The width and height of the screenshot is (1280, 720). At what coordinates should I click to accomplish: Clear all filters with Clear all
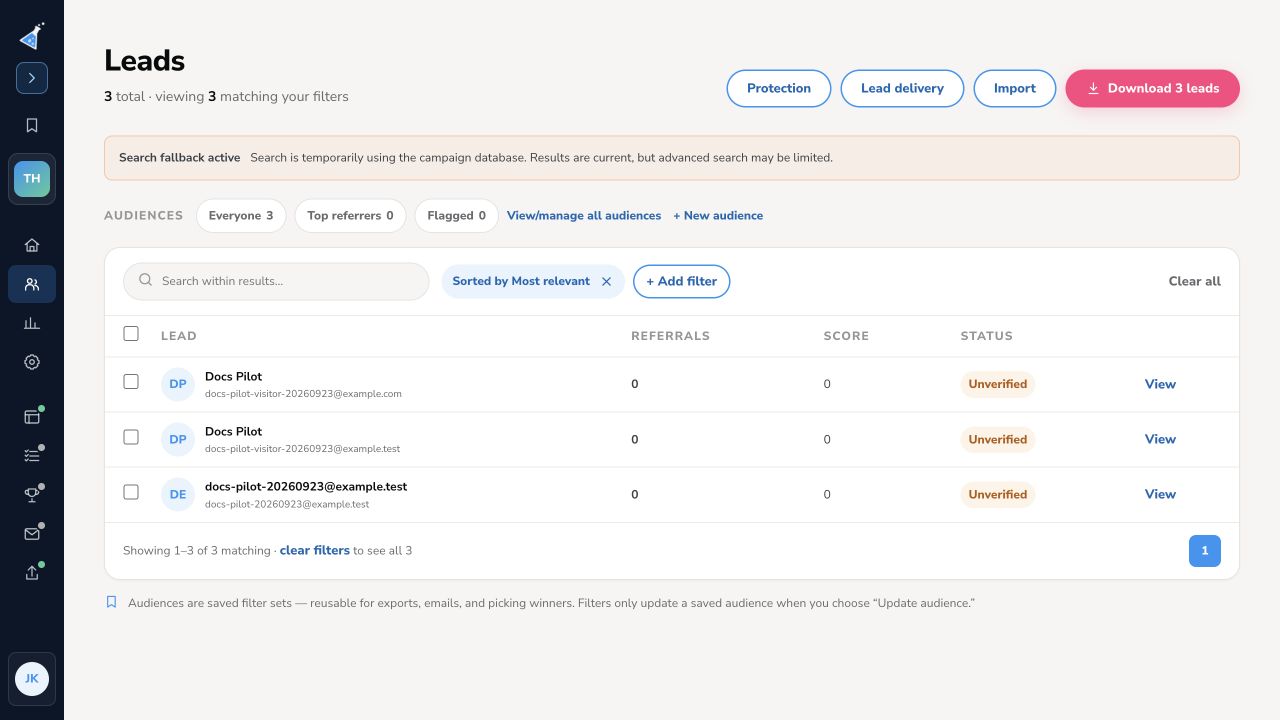1195,282
